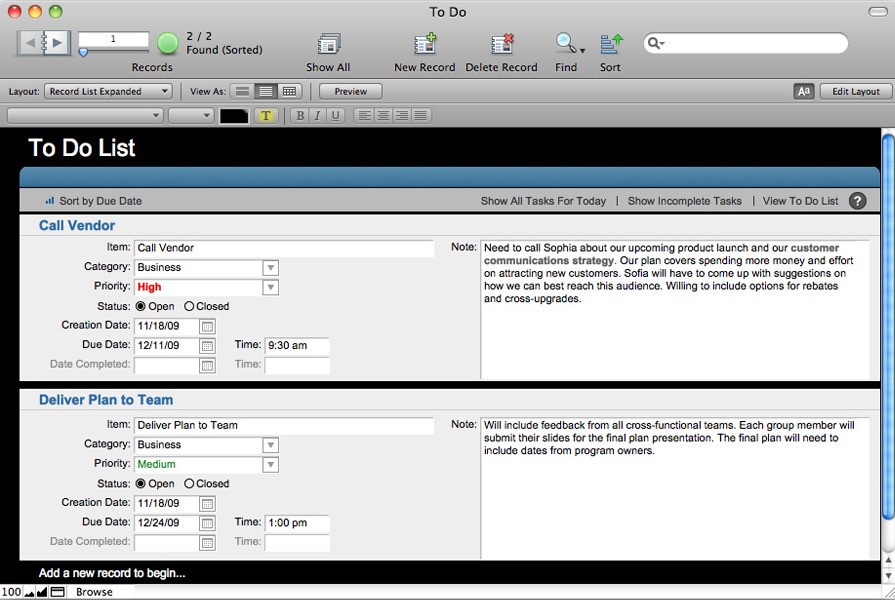The width and height of the screenshot is (895, 600).
Task: Click the Show All records icon
Action: 328,45
